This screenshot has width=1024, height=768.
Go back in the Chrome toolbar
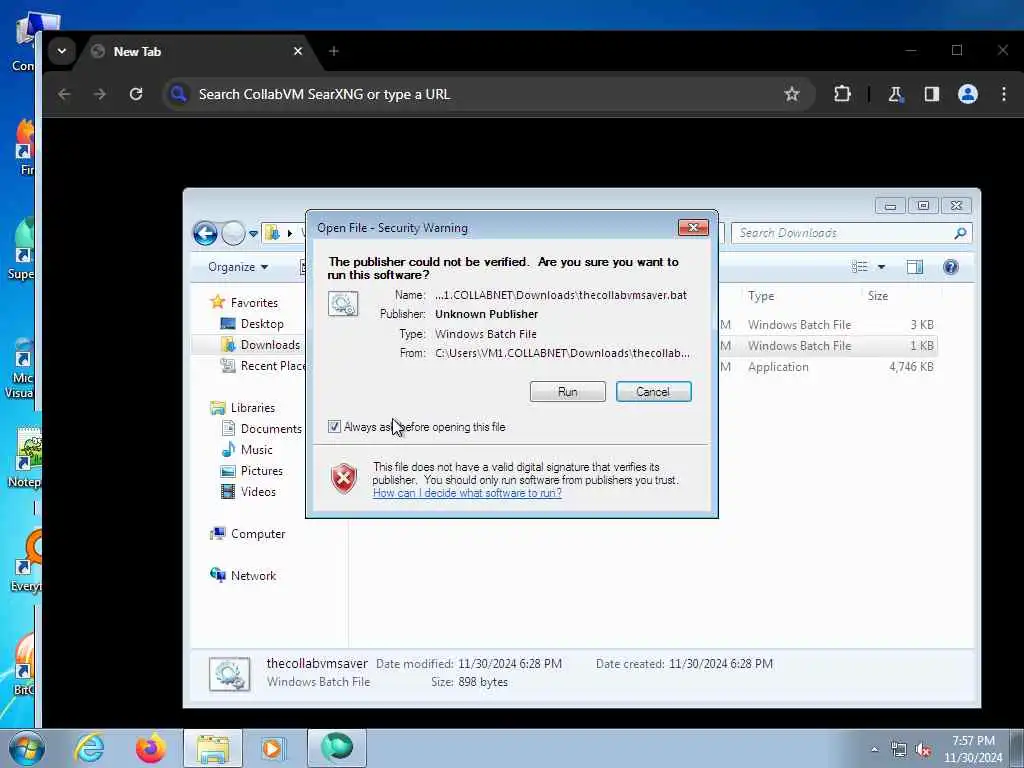coord(64,94)
